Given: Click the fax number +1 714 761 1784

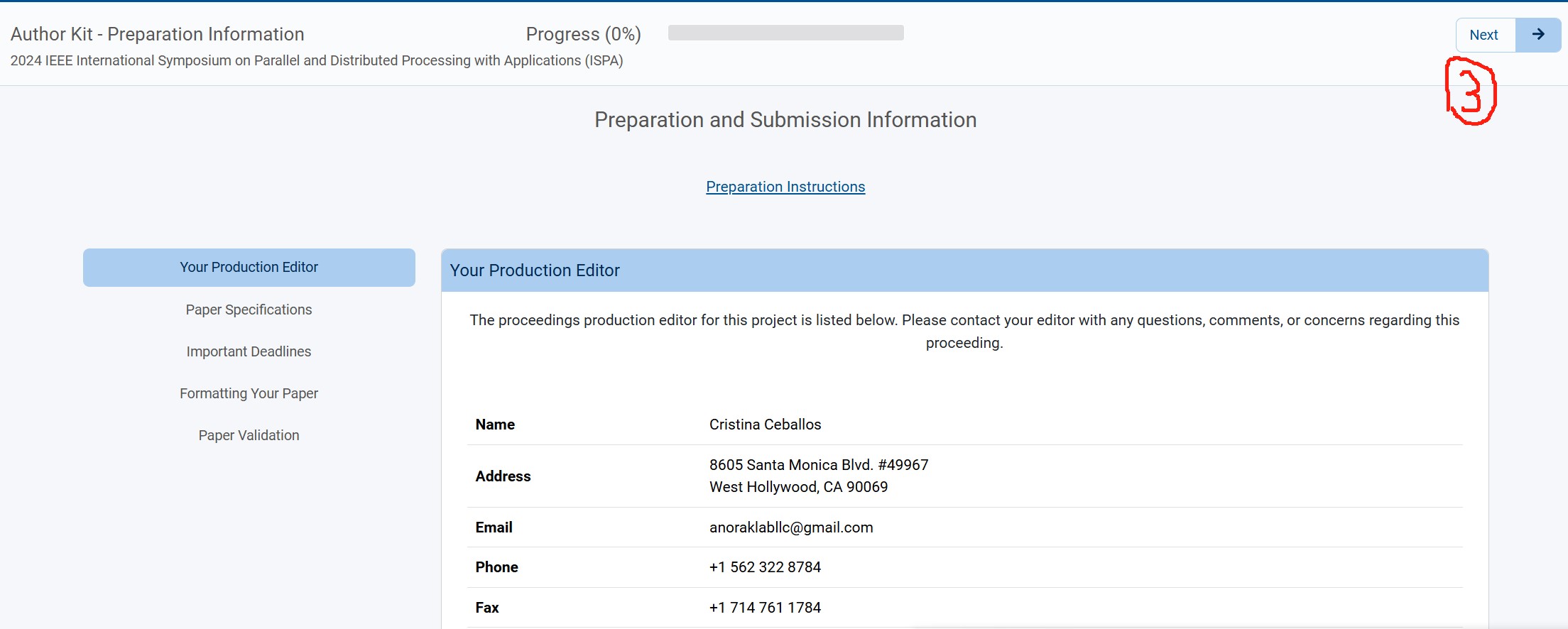Looking at the screenshot, I should pos(765,608).
